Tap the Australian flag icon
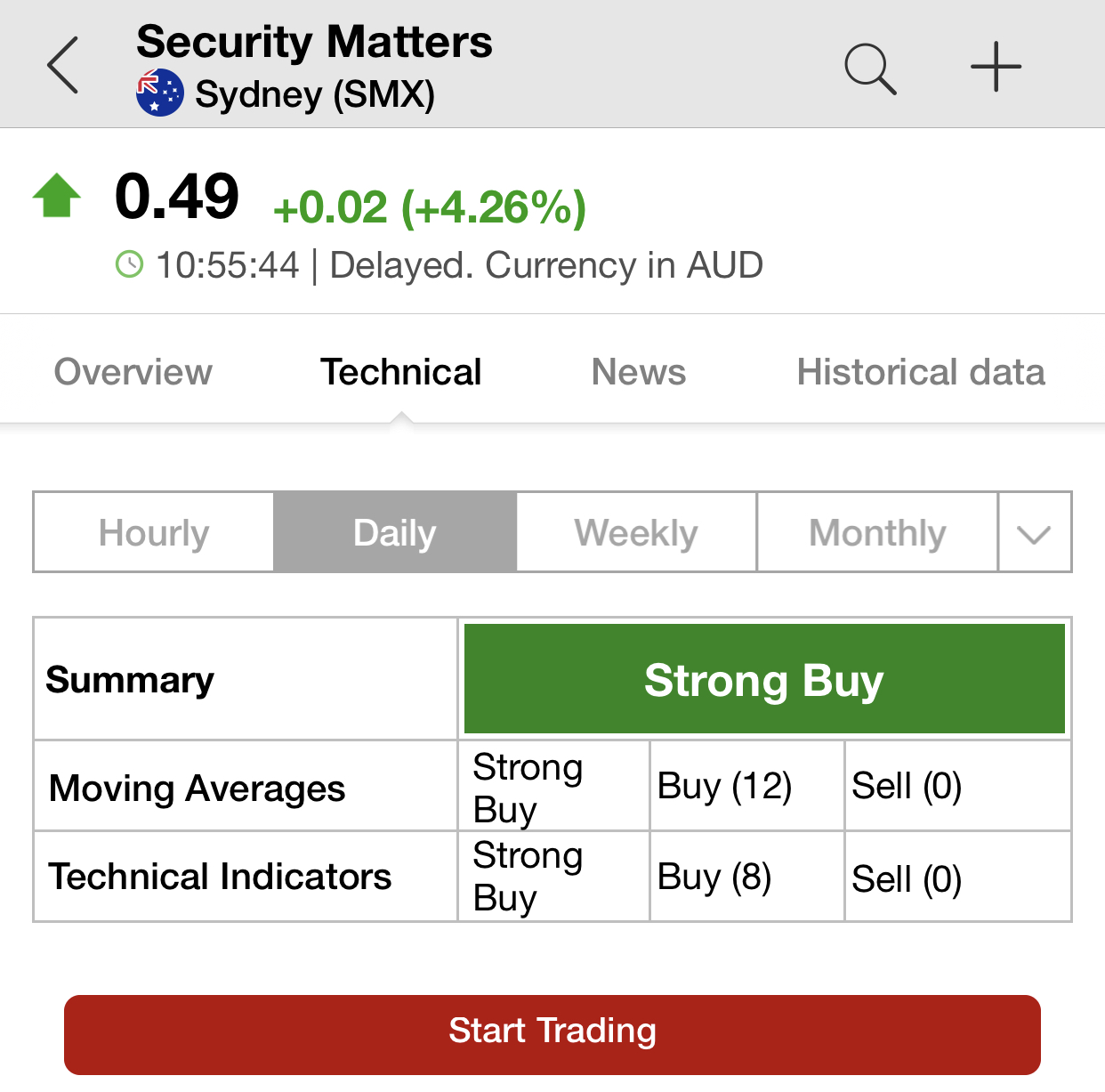This screenshot has width=1105, height=1092. point(160,93)
